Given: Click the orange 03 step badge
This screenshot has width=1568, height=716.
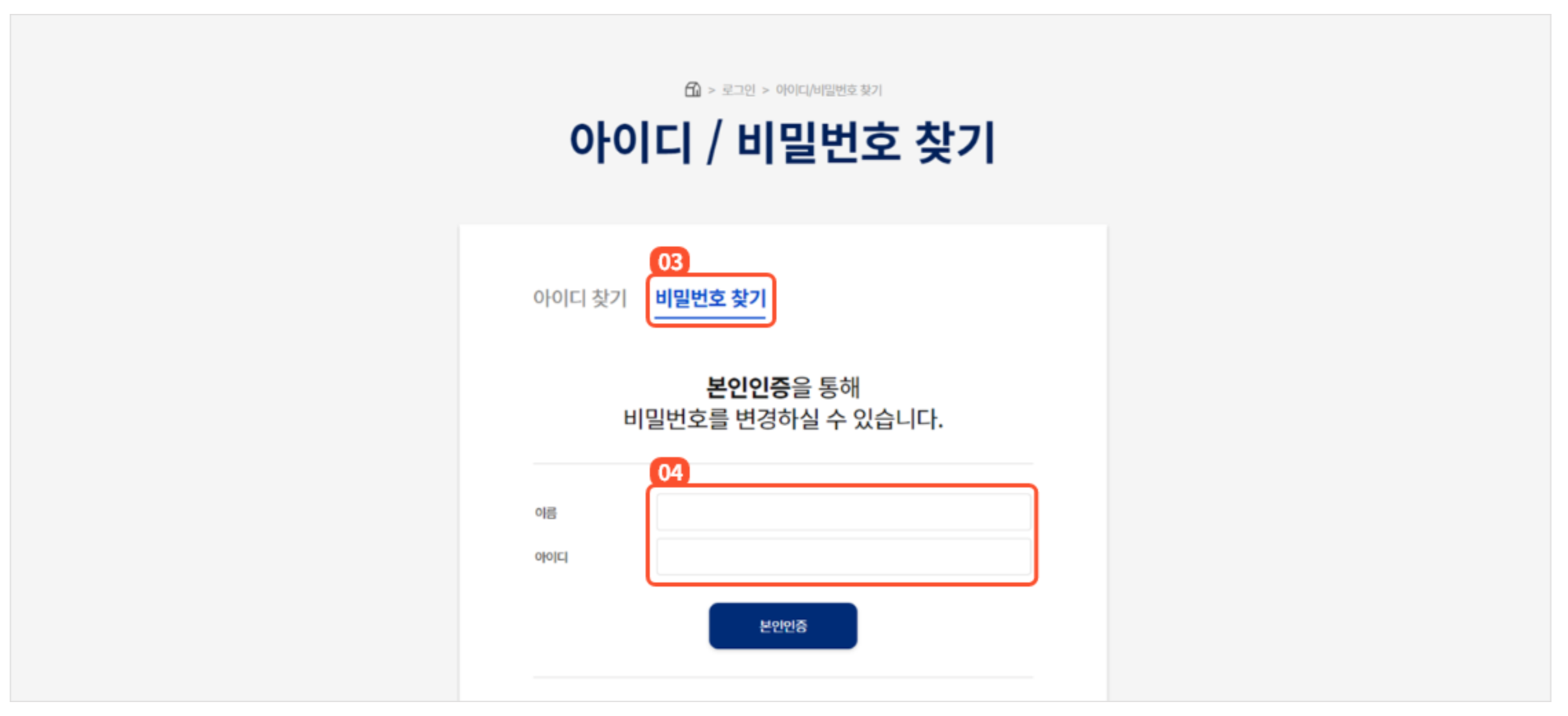Looking at the screenshot, I should pyautogui.click(x=669, y=261).
